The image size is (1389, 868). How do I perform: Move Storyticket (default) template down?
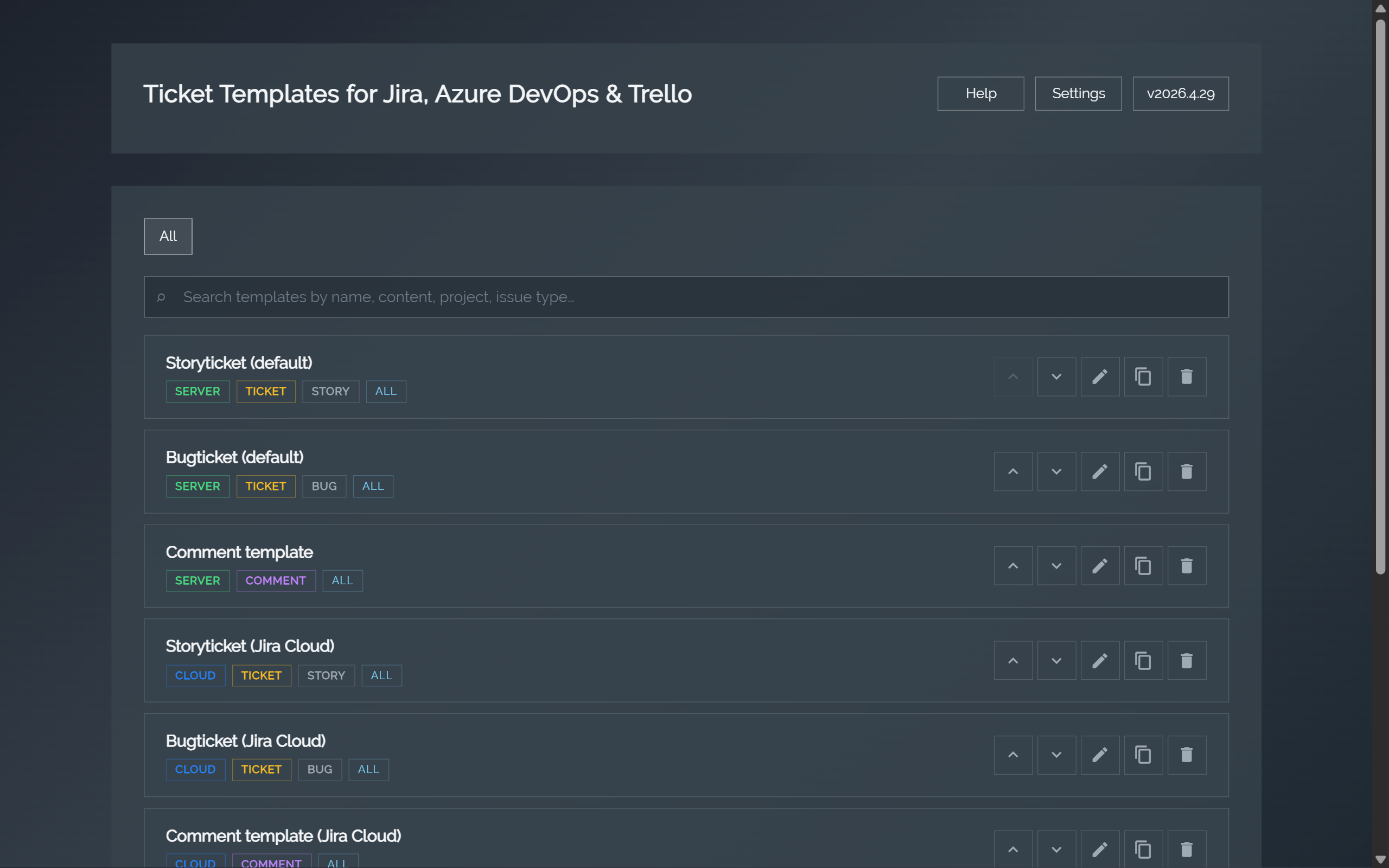tap(1056, 376)
